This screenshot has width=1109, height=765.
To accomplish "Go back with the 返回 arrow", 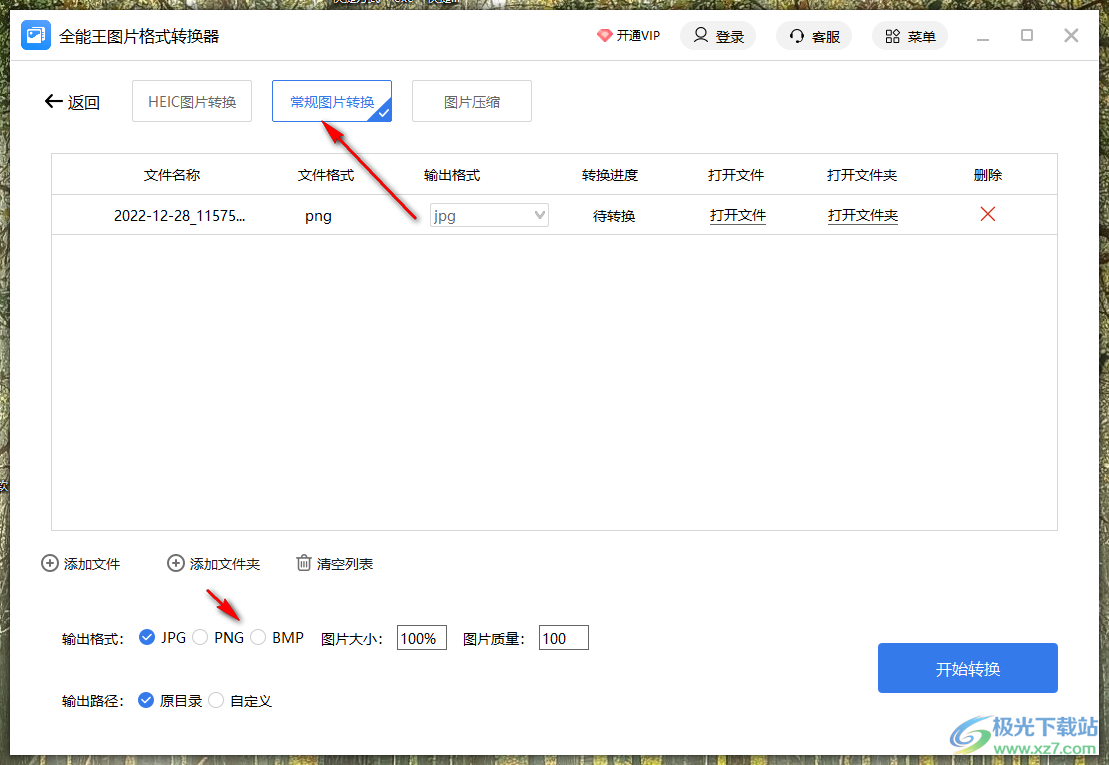I will pyautogui.click(x=72, y=102).
